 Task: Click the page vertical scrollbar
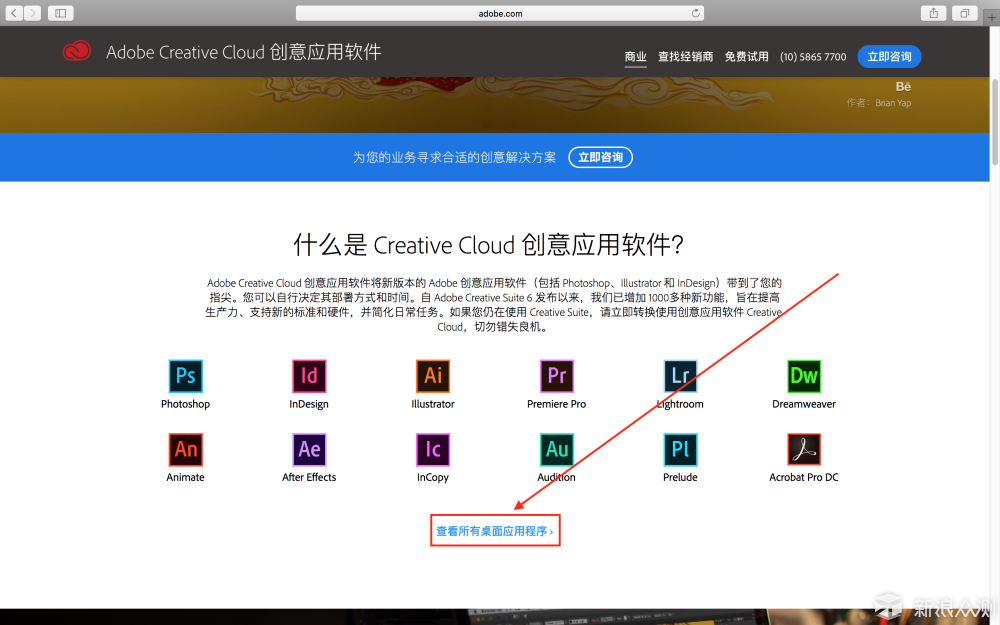(x=994, y=121)
